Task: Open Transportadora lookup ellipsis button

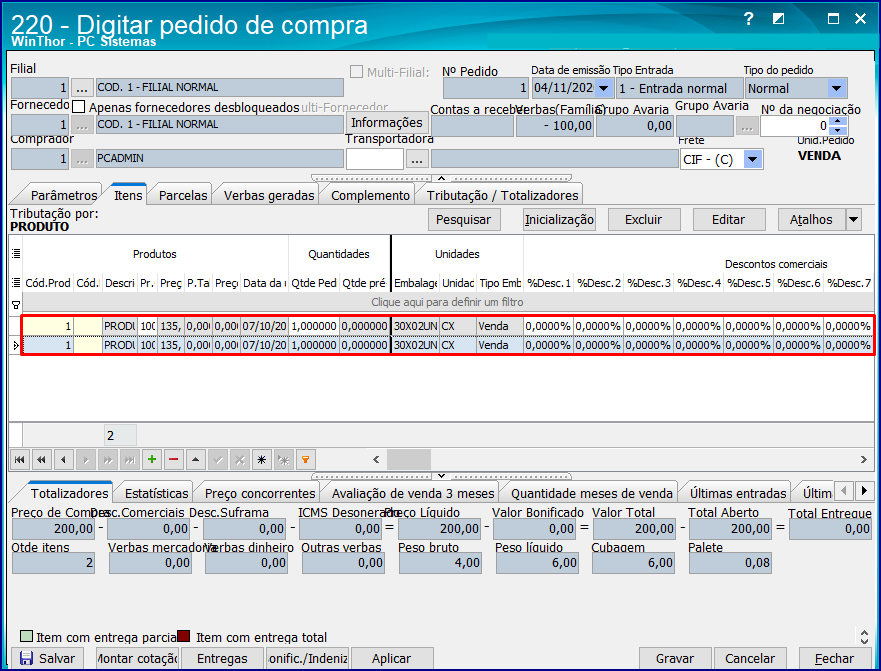Action: (x=416, y=159)
